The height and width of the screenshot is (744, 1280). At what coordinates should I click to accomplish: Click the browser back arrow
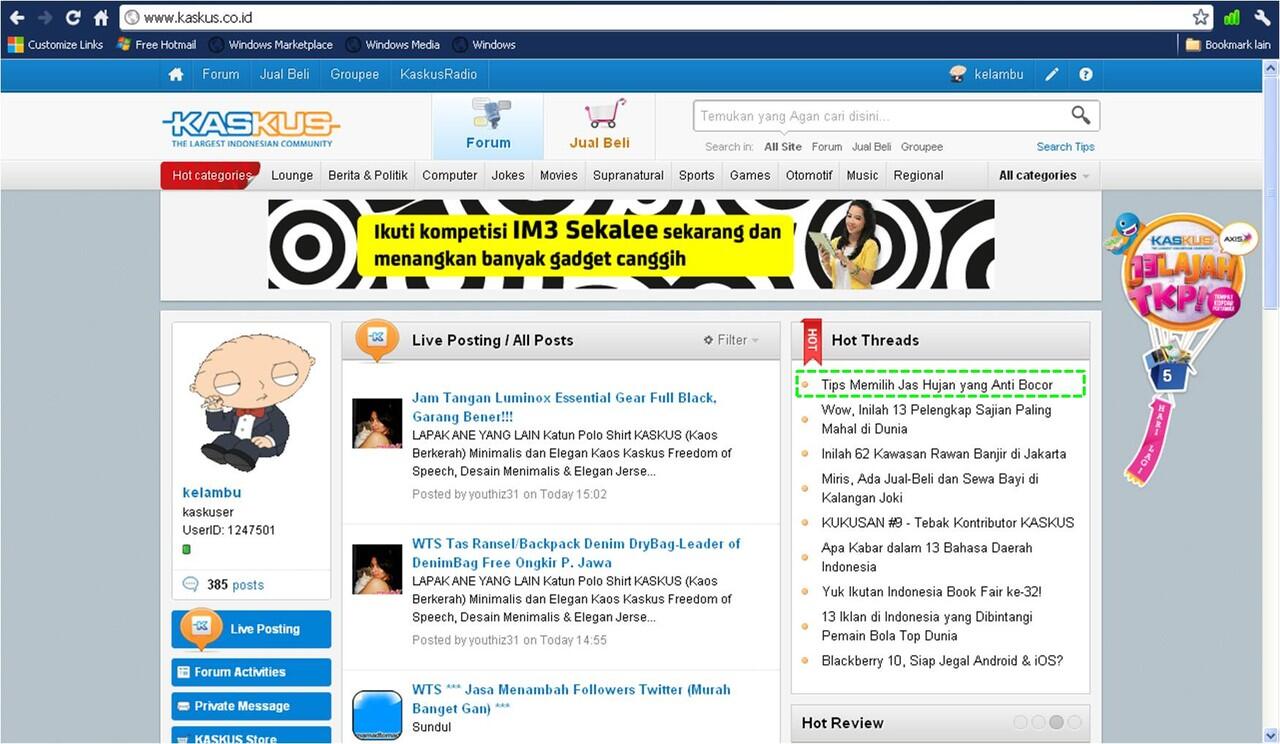(17, 17)
